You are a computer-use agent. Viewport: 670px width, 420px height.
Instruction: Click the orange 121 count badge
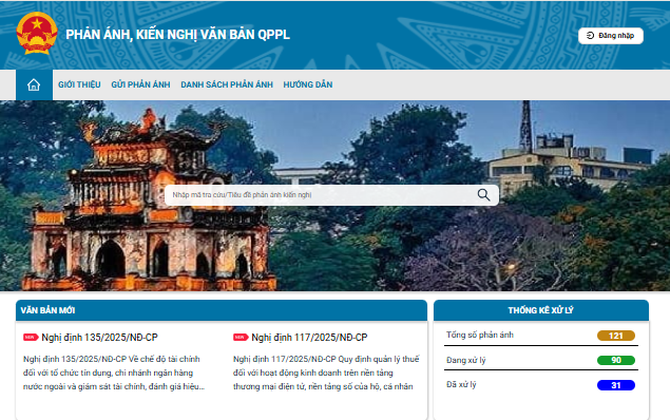tap(616, 335)
